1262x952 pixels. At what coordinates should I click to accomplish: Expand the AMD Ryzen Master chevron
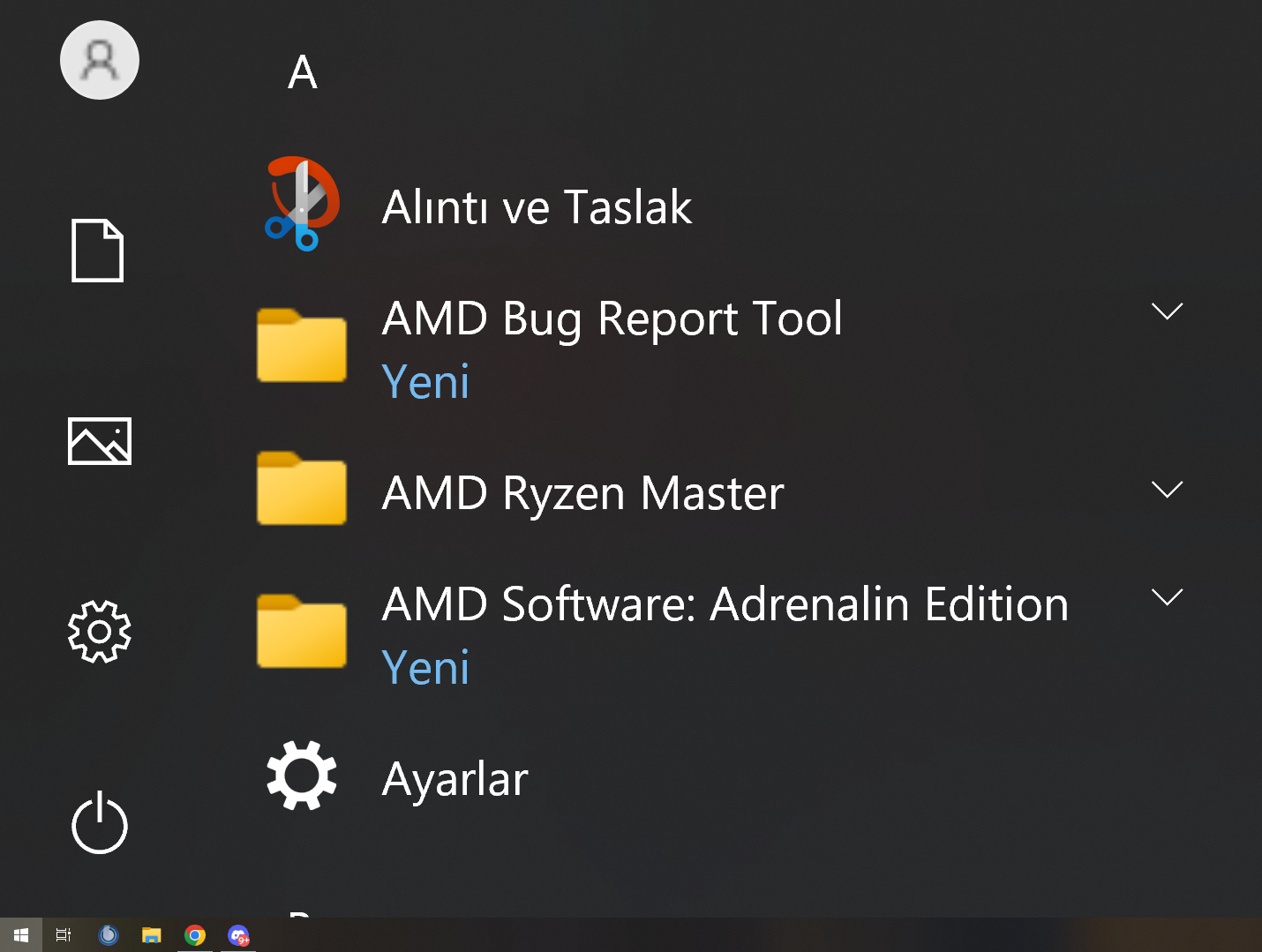[1167, 490]
